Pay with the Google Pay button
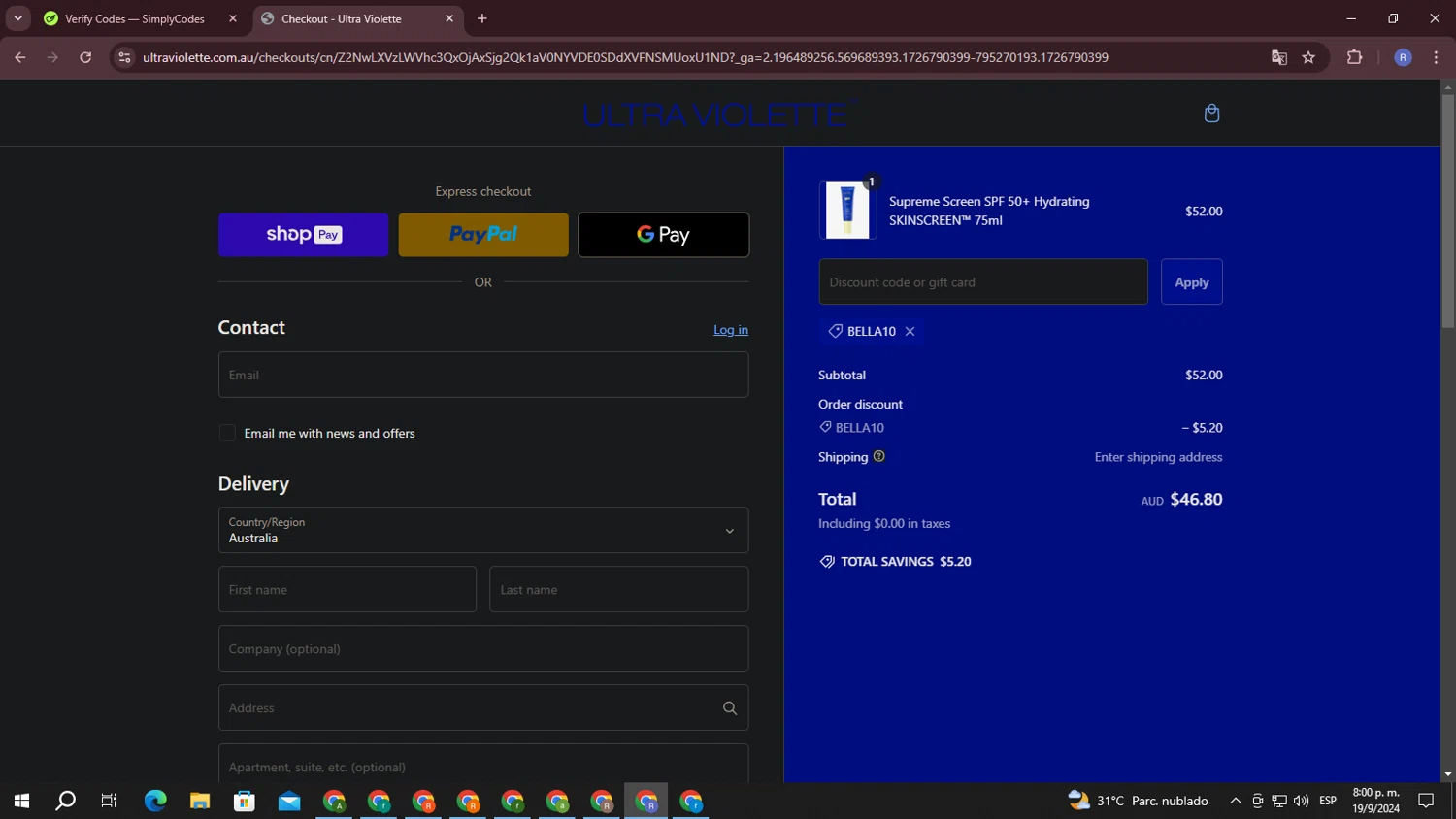The image size is (1456, 819). tap(663, 235)
